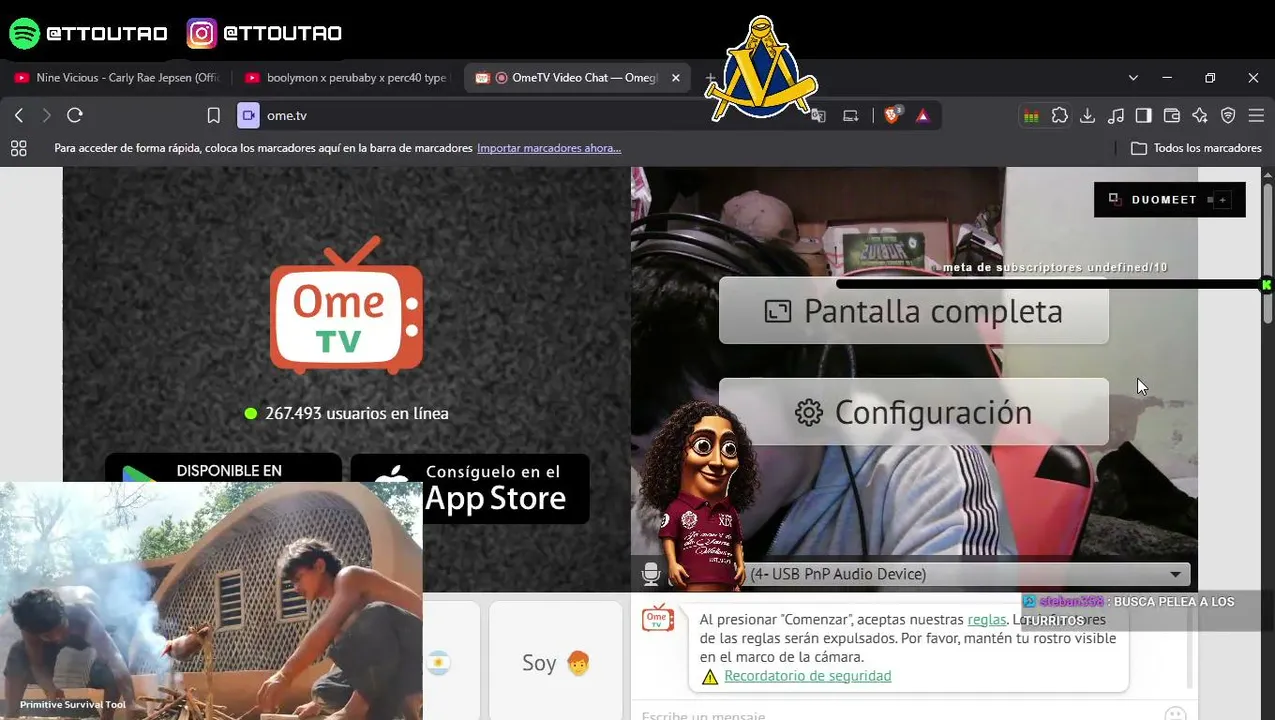1275x720 pixels.
Task: Close the OmeTV Video Chat tab
Action: coord(676,78)
